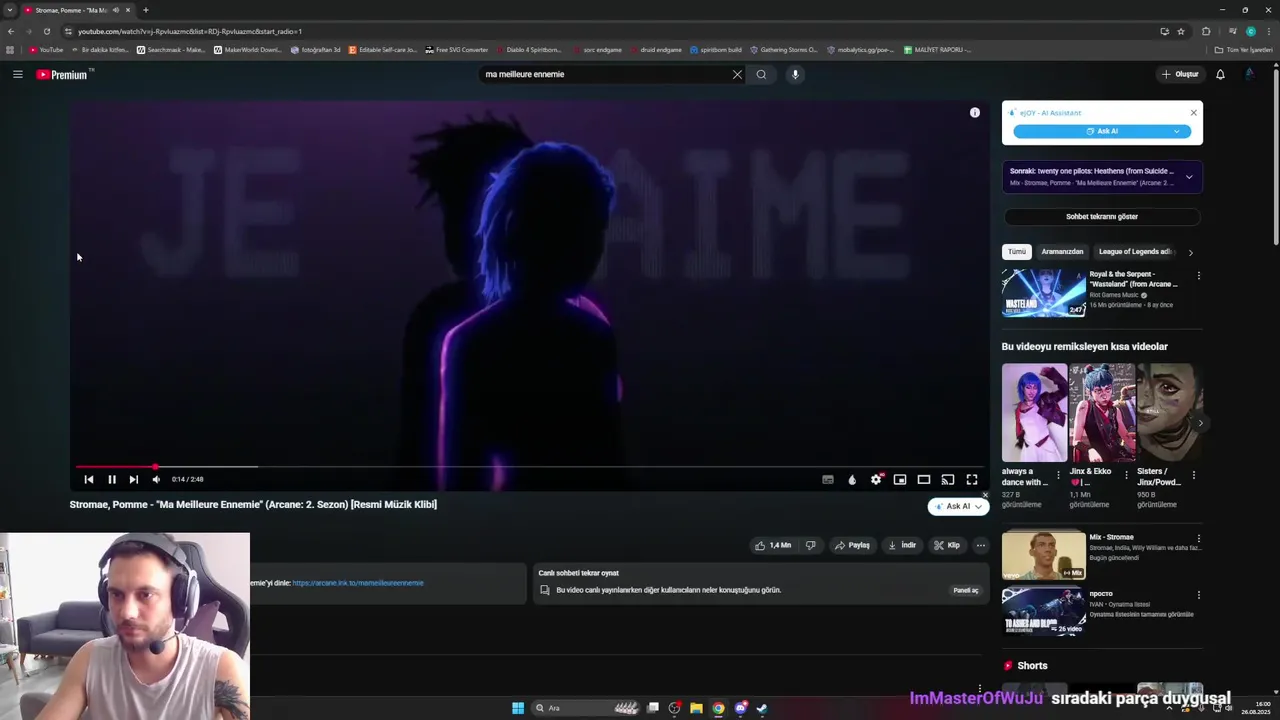Image resolution: width=1280 pixels, height=720 pixels.
Task: Enter full screen mode
Action: click(x=972, y=479)
